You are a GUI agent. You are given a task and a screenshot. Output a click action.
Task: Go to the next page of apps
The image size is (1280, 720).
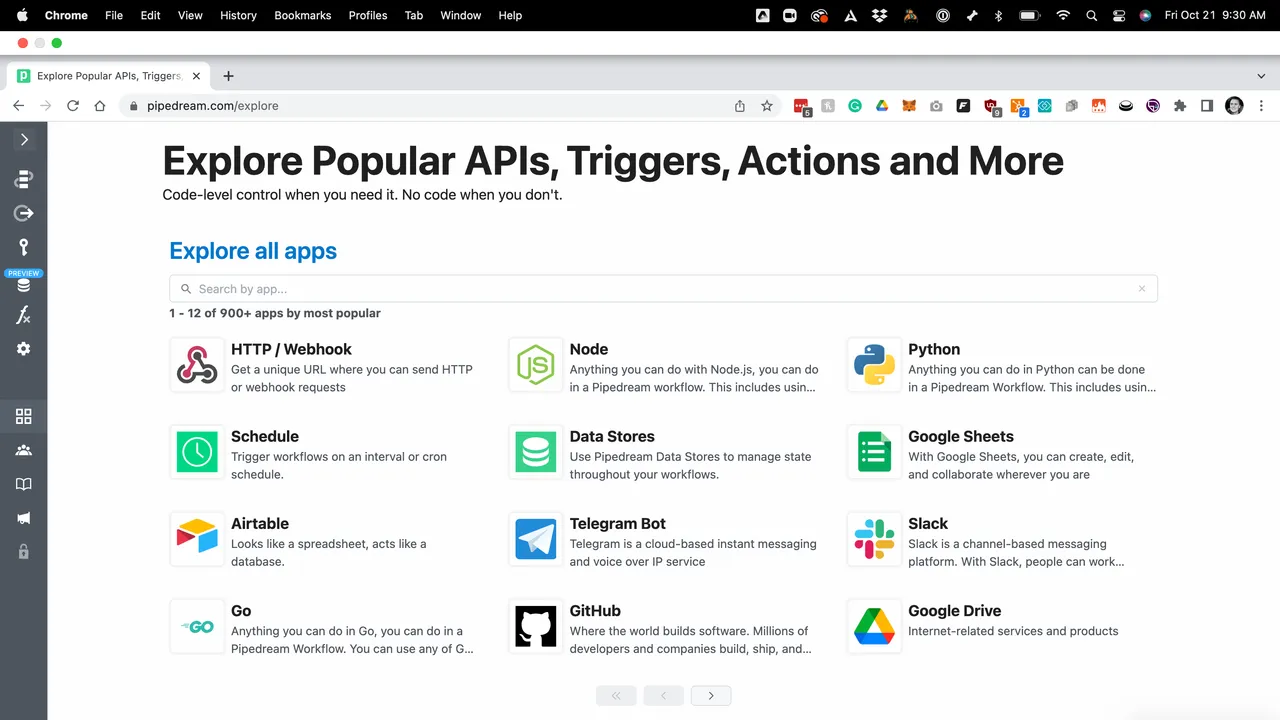(711, 696)
